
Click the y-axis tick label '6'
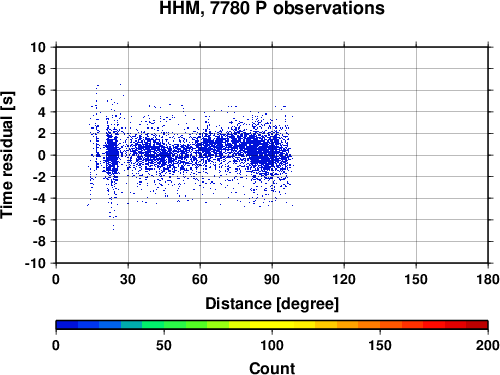pos(42,91)
